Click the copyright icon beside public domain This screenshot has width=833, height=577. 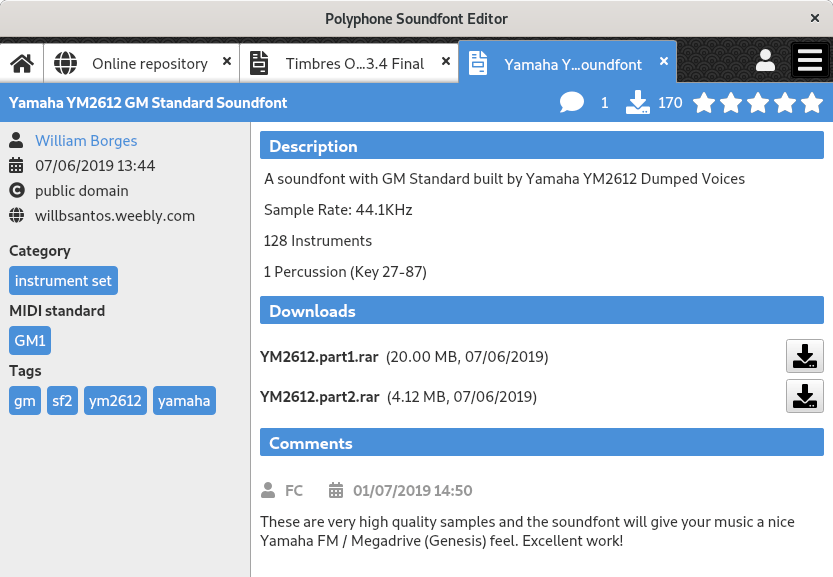click(x=16, y=190)
